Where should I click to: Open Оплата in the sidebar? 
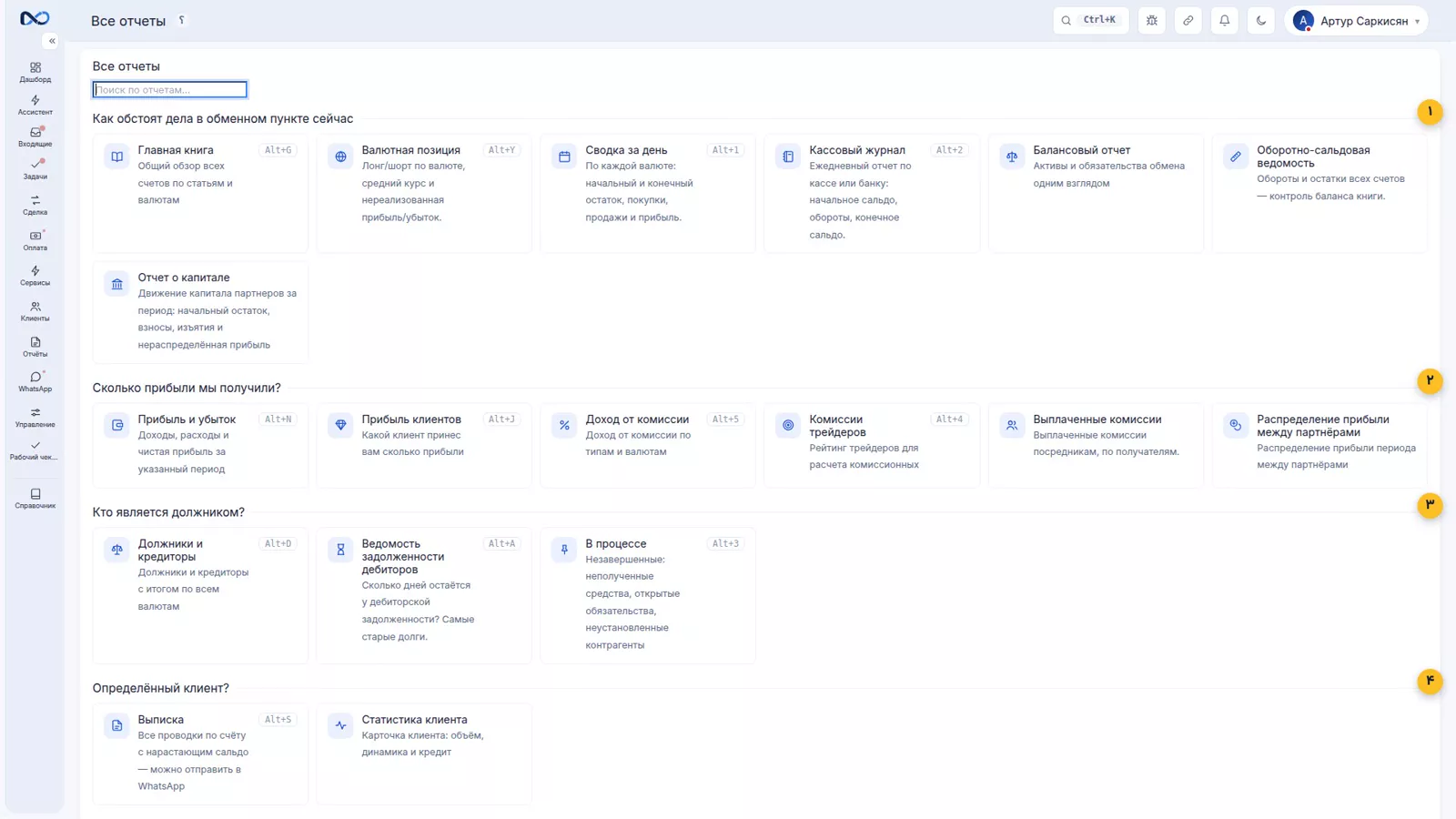tap(35, 240)
